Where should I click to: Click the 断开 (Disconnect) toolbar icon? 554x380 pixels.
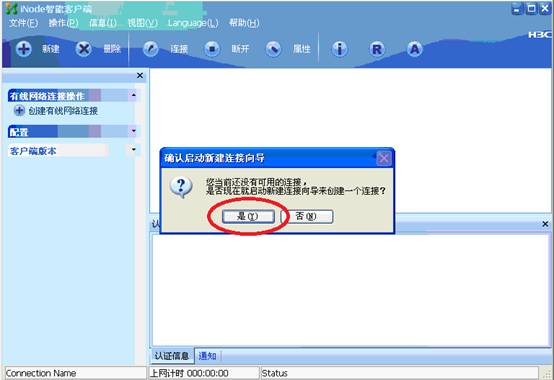(x=212, y=49)
